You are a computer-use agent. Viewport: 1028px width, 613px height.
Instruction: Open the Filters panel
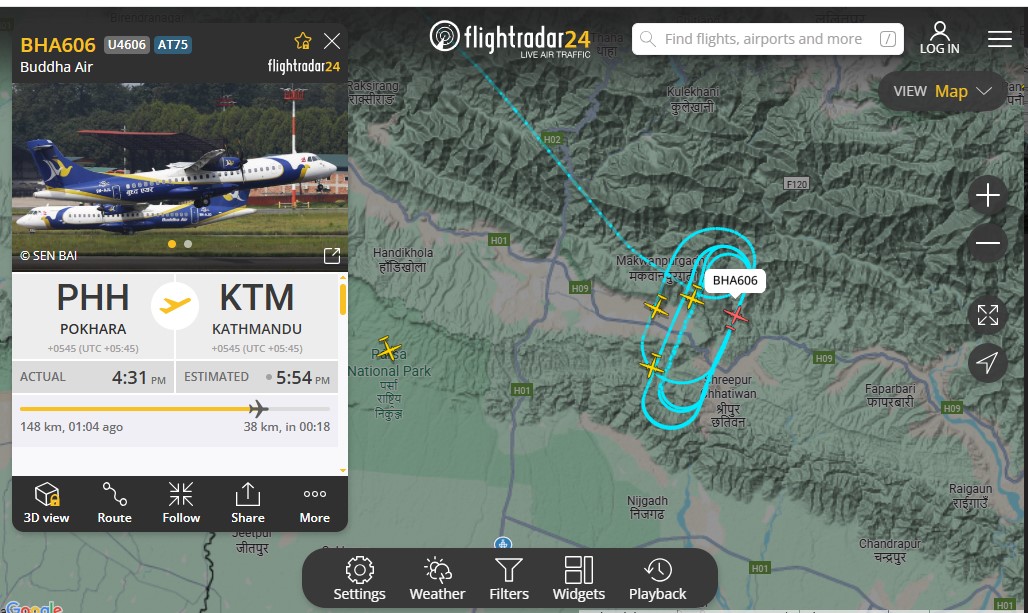509,578
